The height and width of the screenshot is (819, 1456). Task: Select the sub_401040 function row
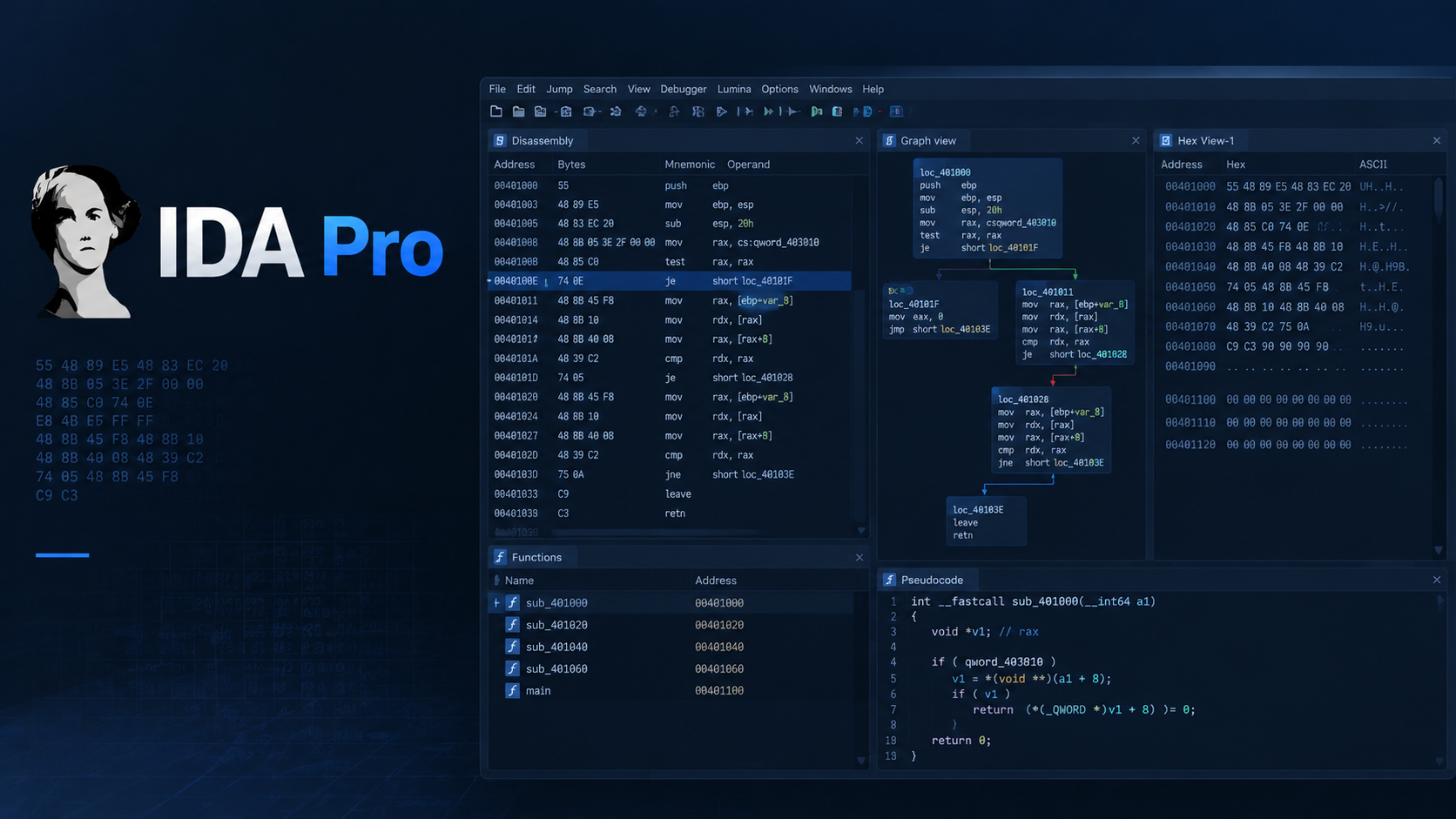(x=671, y=647)
